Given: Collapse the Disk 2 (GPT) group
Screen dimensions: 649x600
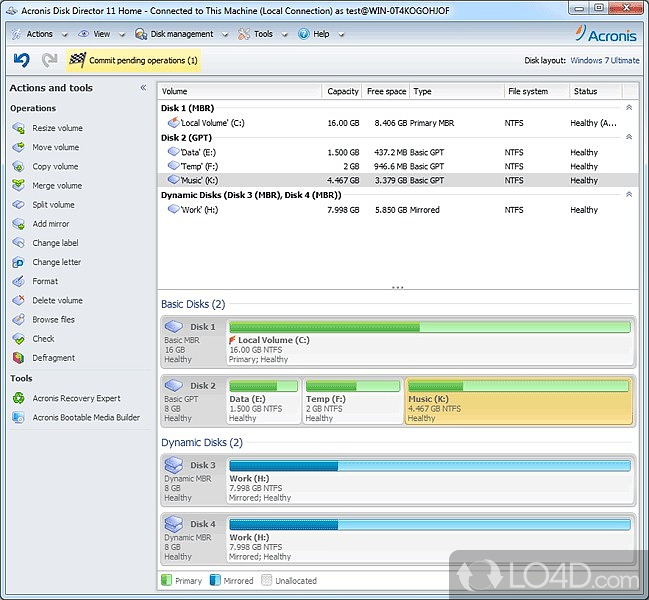Looking at the screenshot, I should coord(629,137).
